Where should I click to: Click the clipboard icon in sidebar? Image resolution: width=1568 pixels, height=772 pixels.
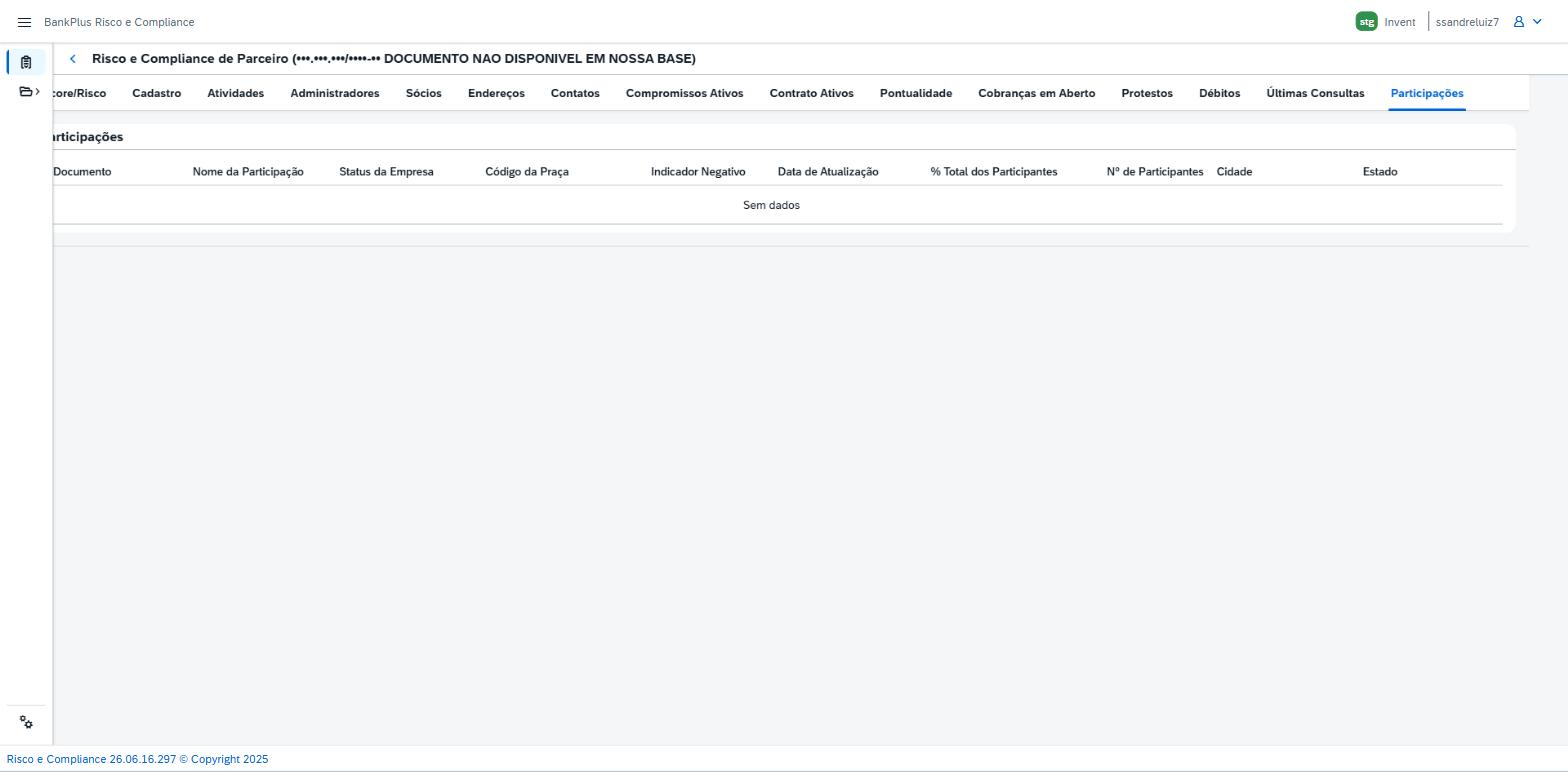click(x=26, y=62)
